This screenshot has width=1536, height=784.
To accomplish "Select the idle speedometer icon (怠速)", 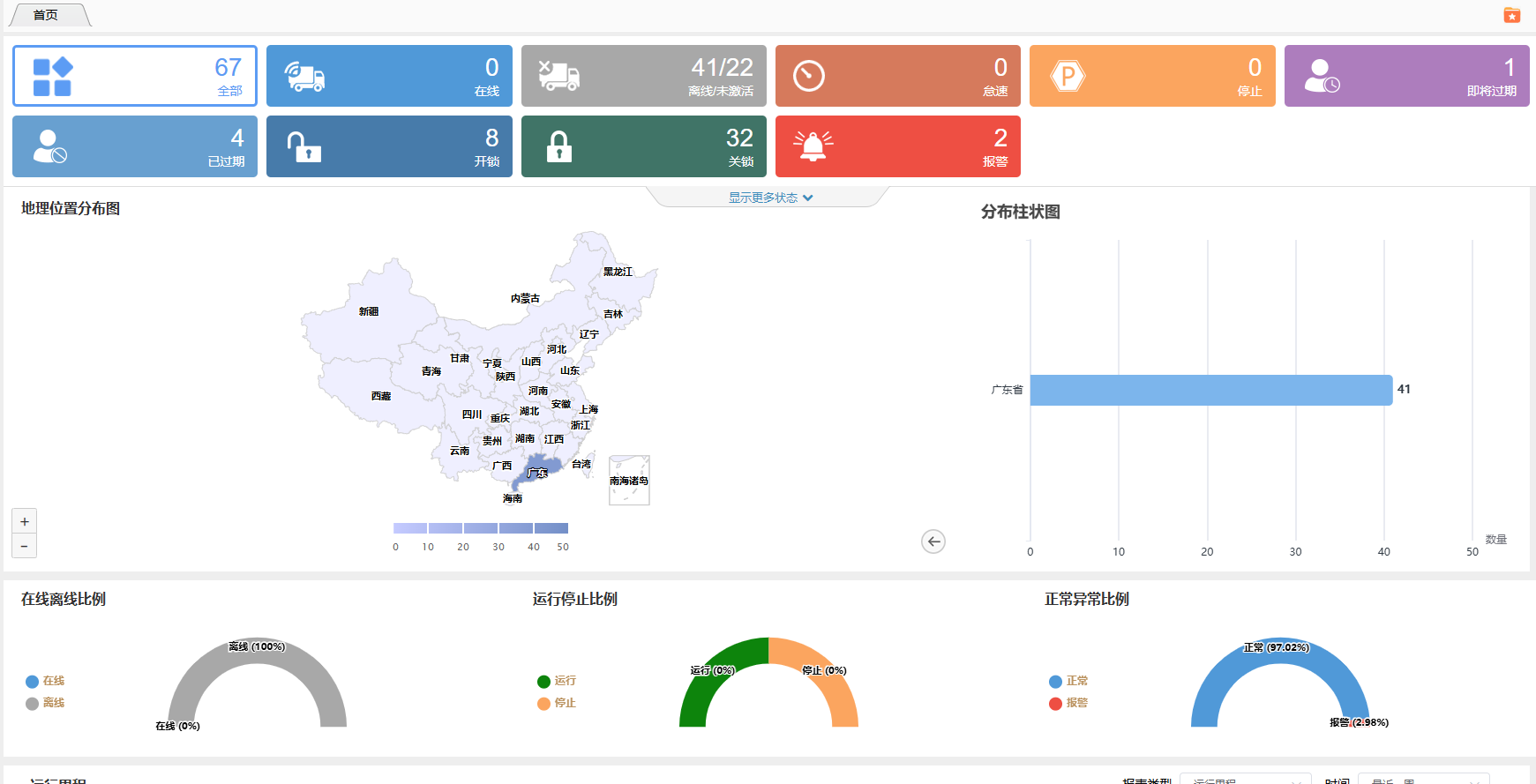I will (809, 77).
